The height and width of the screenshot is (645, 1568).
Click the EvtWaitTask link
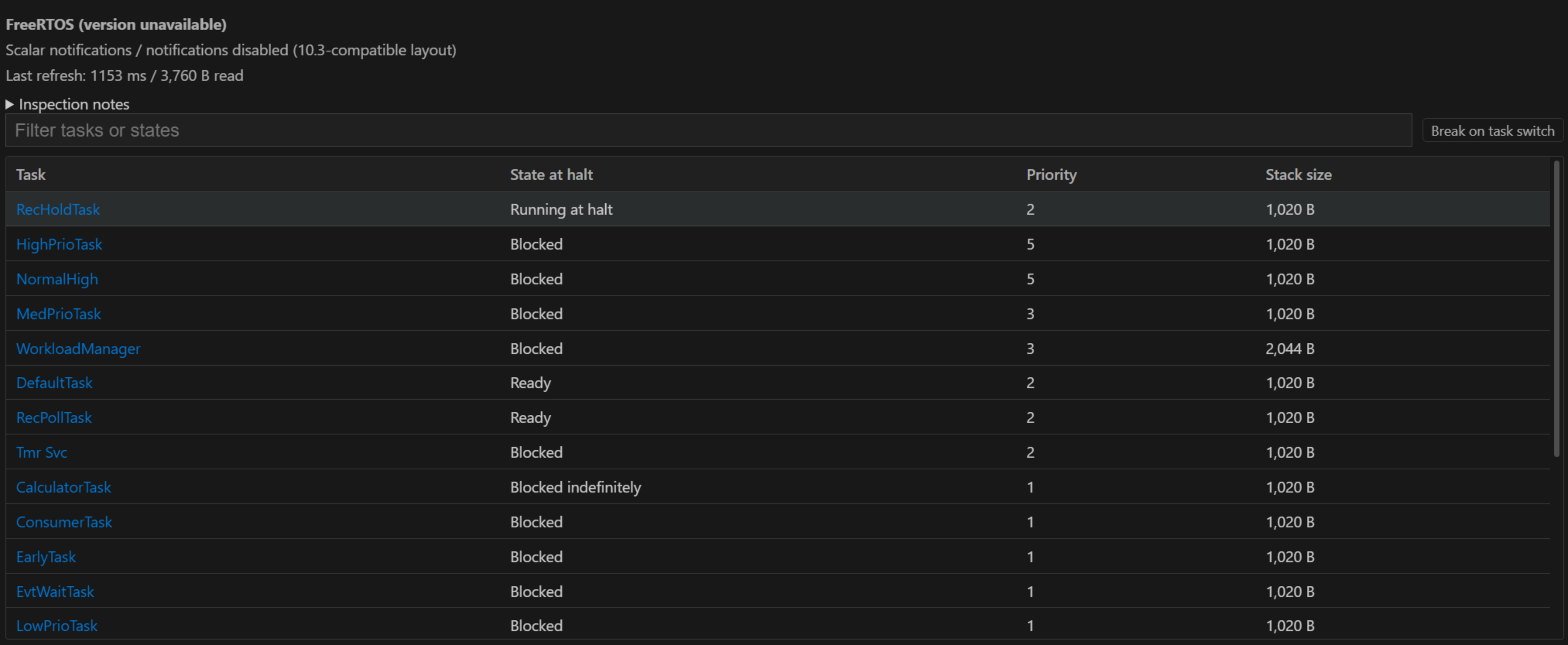point(55,592)
